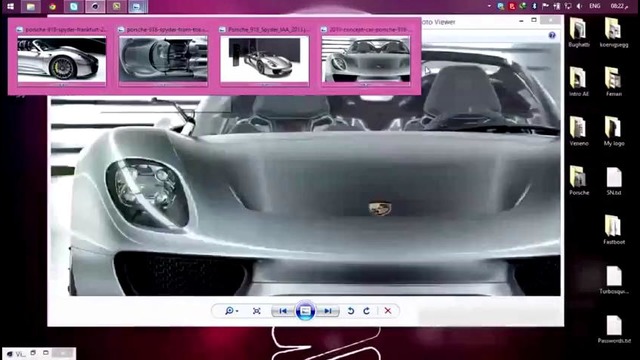The width and height of the screenshot is (640, 360).
Task: Open Skype from the taskbar
Action: pyautogui.click(x=74, y=6)
